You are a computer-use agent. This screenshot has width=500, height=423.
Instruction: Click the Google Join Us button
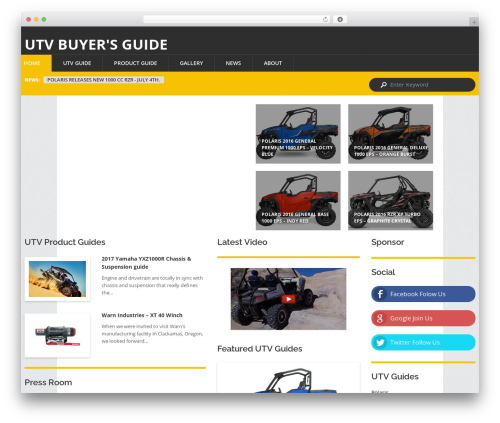(x=423, y=318)
